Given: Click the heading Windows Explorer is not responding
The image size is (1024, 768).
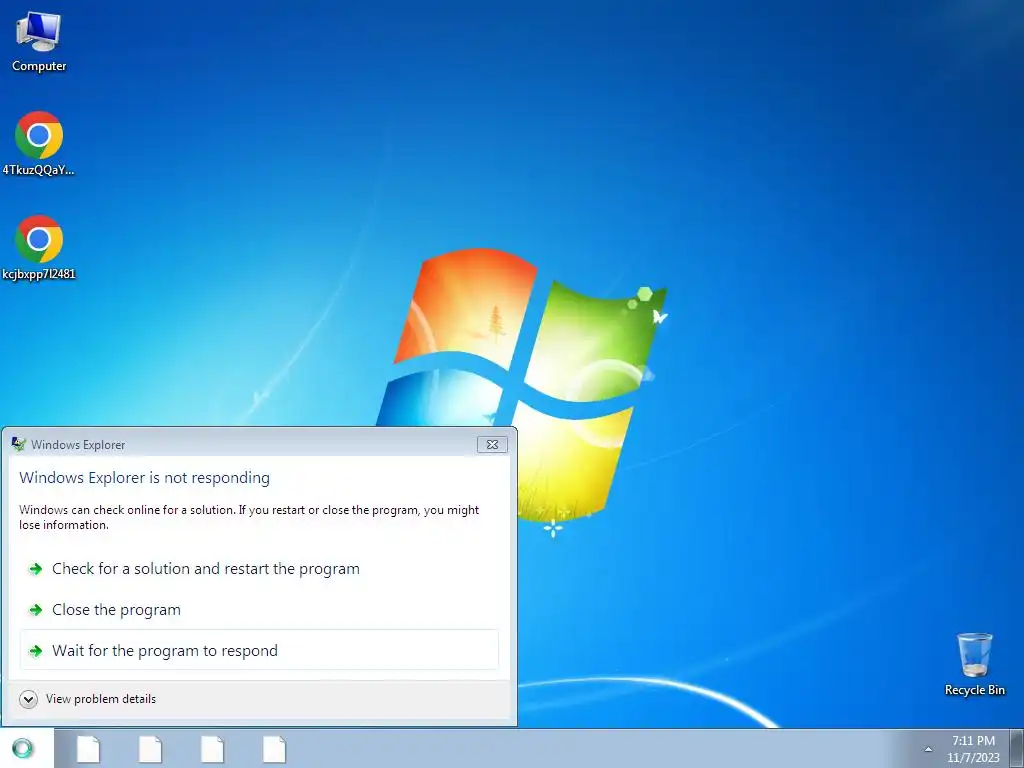Looking at the screenshot, I should click(144, 478).
